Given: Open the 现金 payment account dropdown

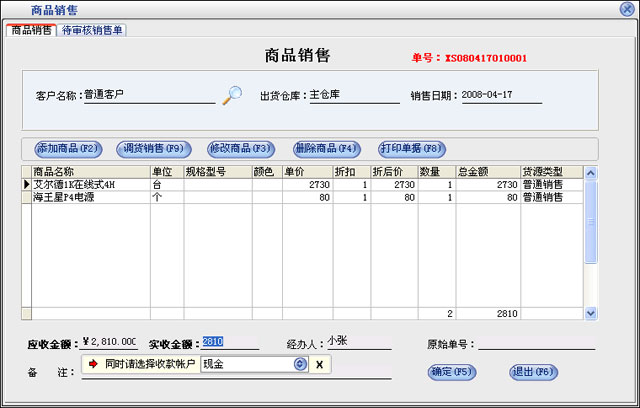Looking at the screenshot, I should point(299,364).
